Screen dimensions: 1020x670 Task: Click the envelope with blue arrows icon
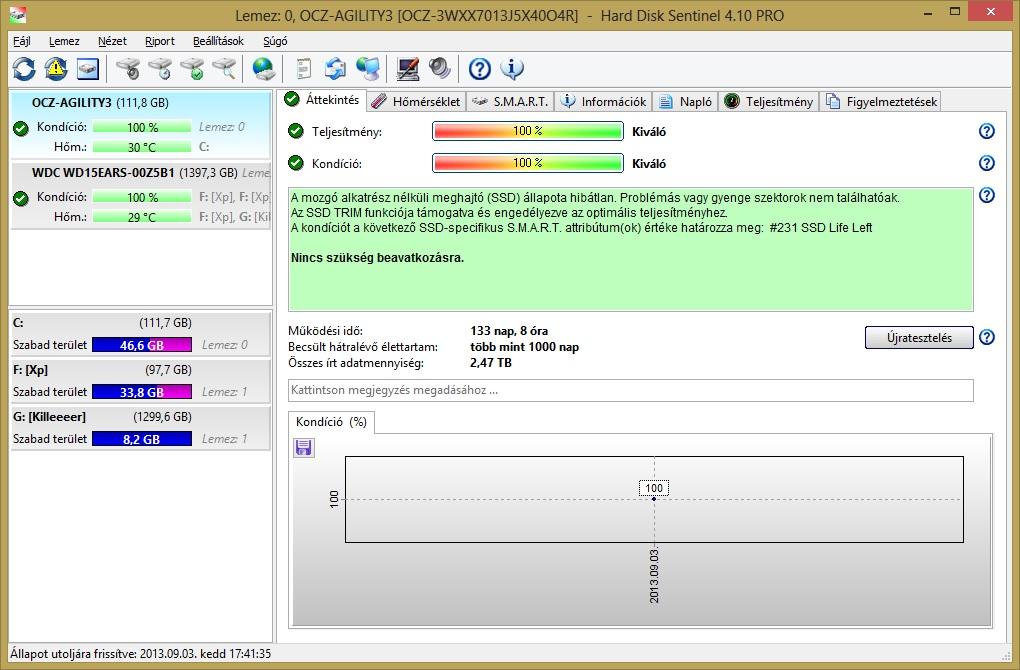click(x=336, y=69)
